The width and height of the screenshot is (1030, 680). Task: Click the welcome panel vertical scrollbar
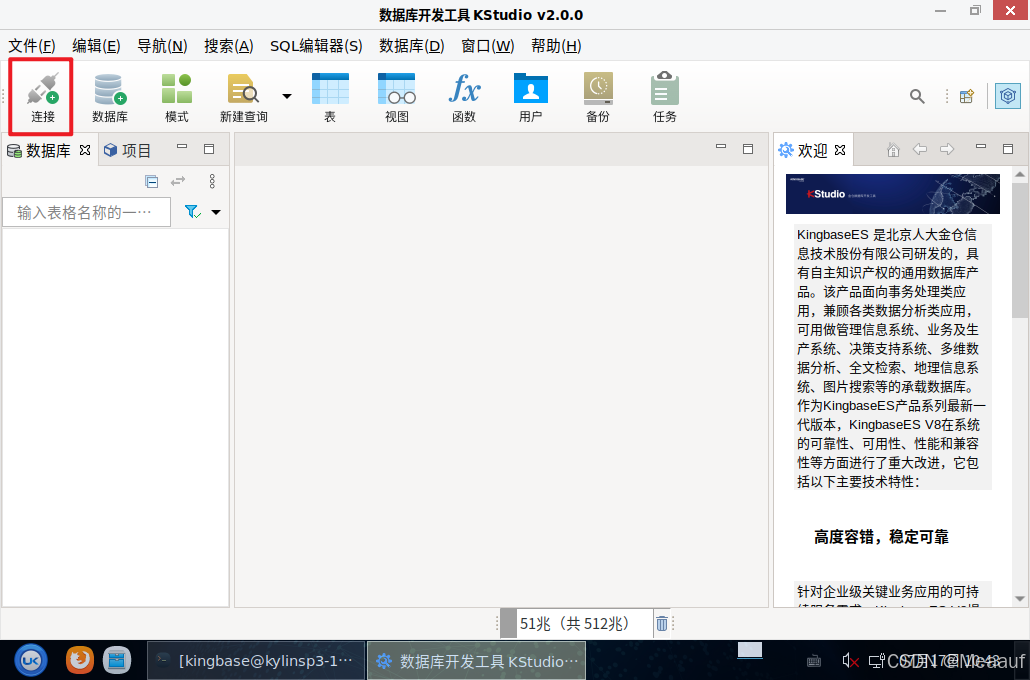click(1019, 250)
